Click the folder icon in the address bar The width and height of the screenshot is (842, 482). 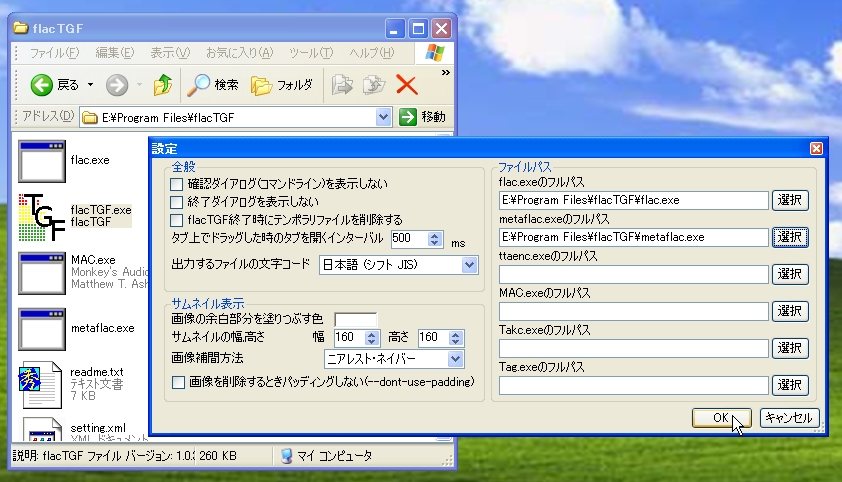coord(90,118)
